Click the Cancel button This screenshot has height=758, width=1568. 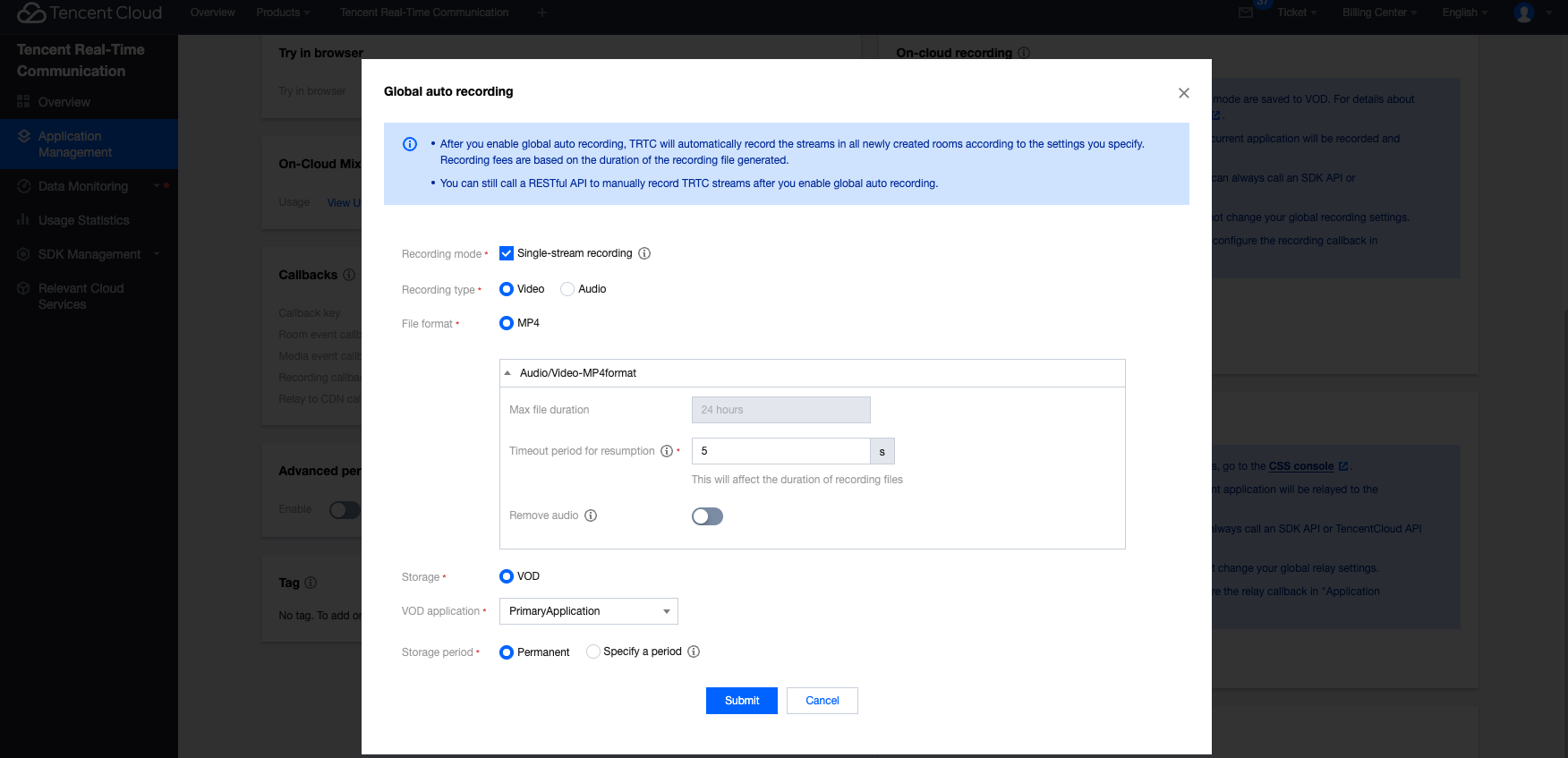[822, 701]
